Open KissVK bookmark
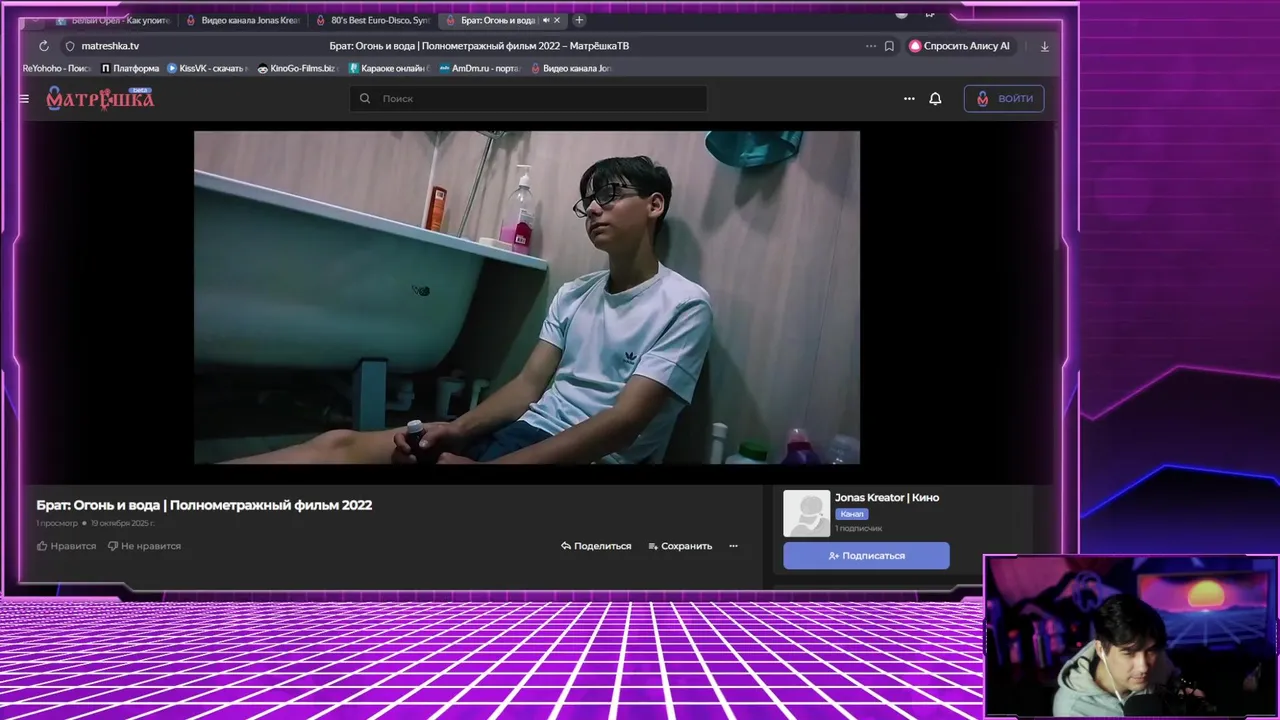This screenshot has width=1280, height=720. coord(207,69)
